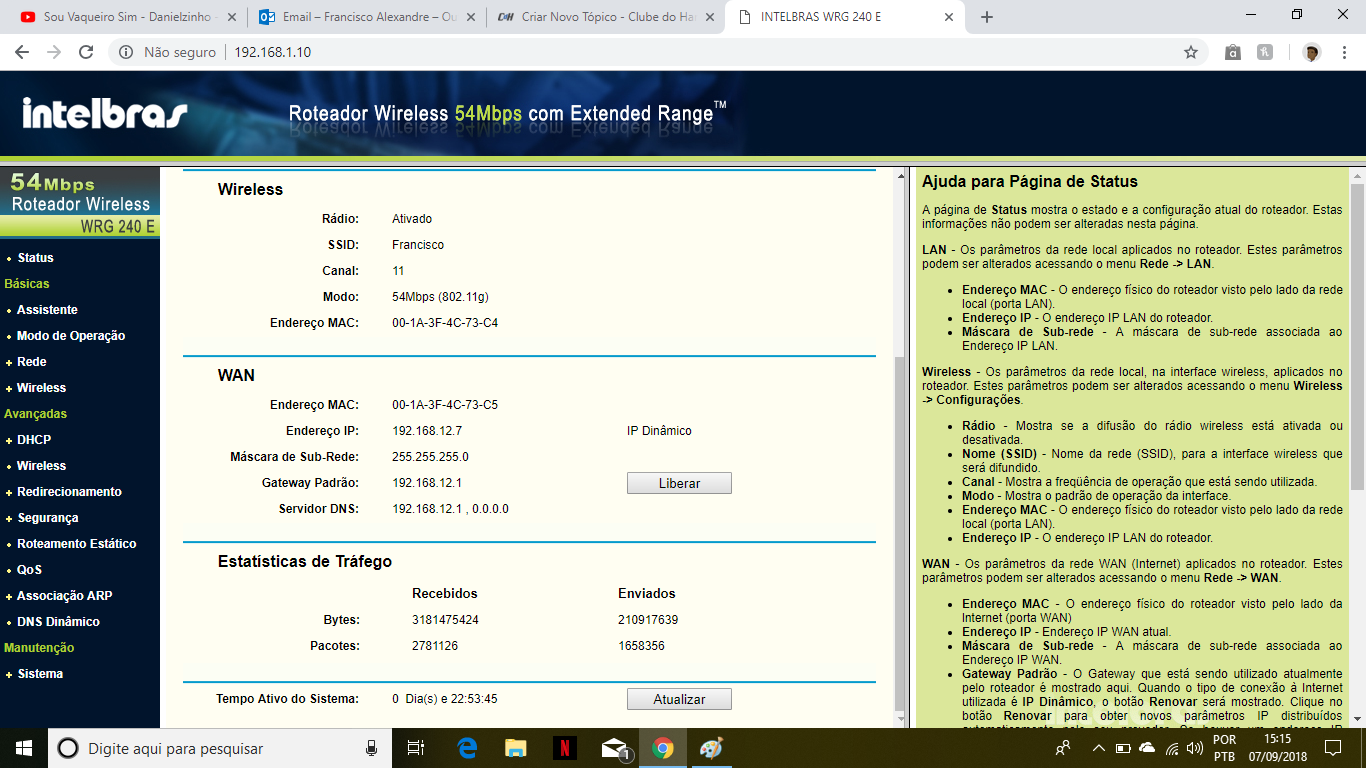Screen dimensions: 1366x768
Task: Close the INTELBRAS WRG 240 E tab
Action: (x=950, y=17)
